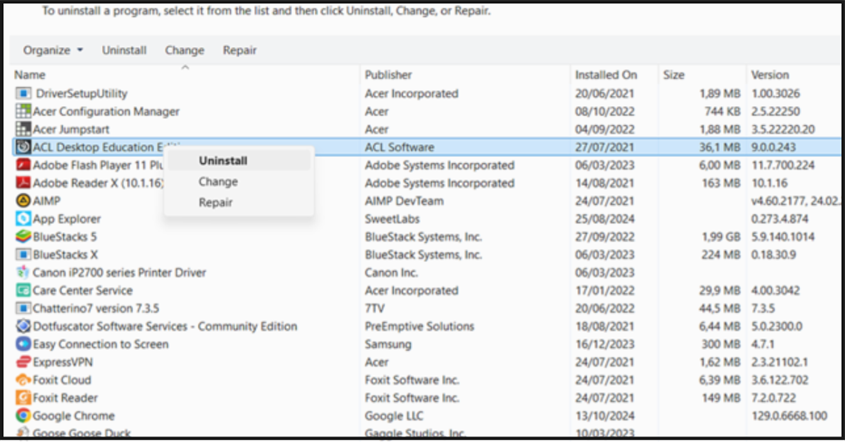Click the 9.0.0.243 version cell
845x442 pixels.
pyautogui.click(x=773, y=147)
